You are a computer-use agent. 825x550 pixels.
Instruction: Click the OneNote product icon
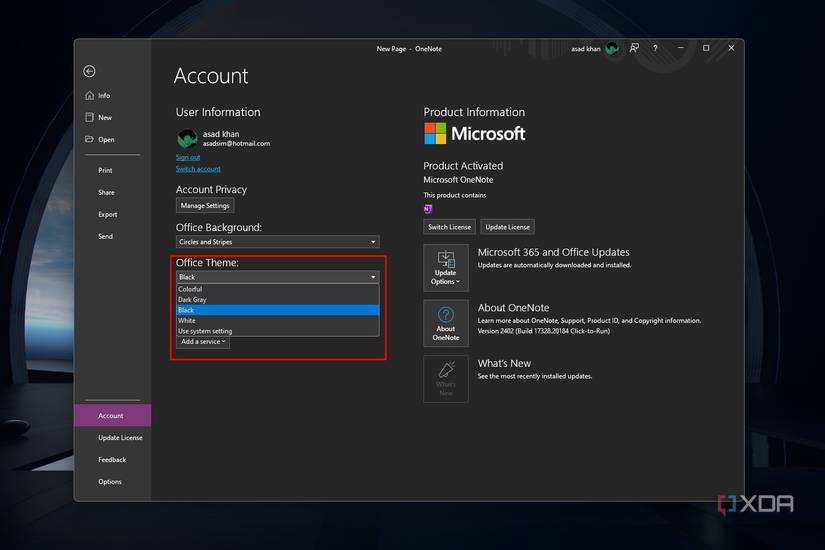pyautogui.click(x=428, y=209)
